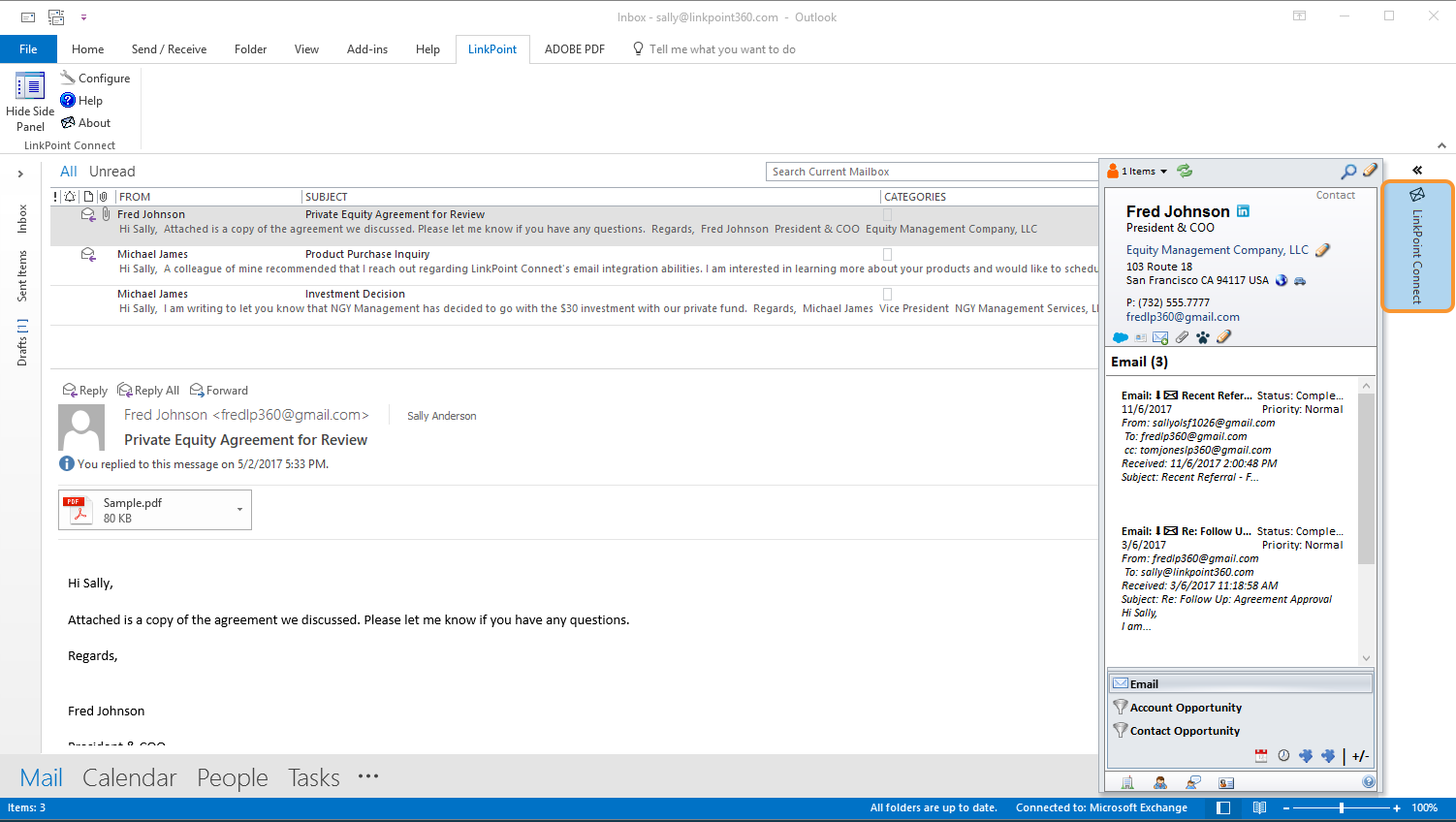Switch to Reading view in status bar
The height and width of the screenshot is (822, 1456).
click(x=1259, y=807)
